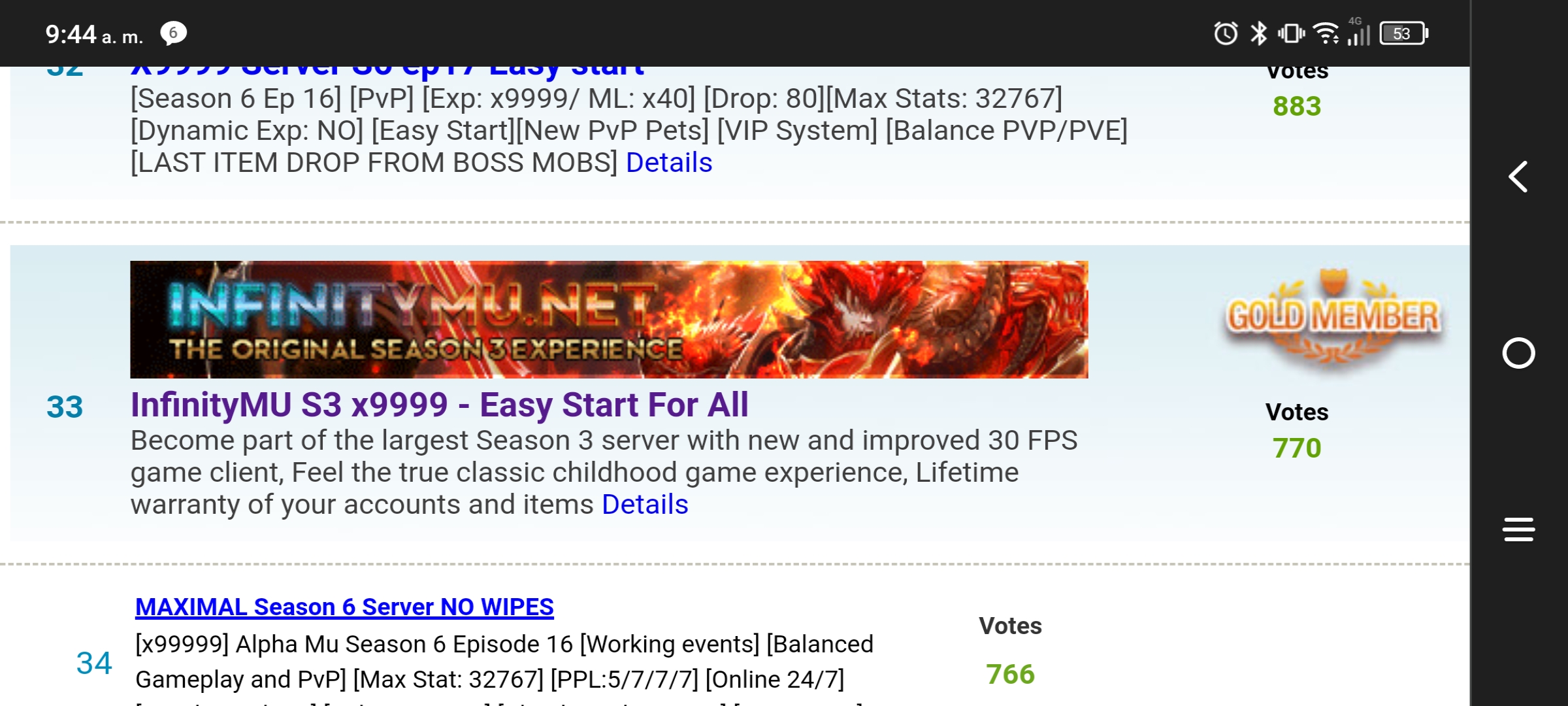This screenshot has height=706, width=1568.
Task: Tap the 766 vote count
Action: click(1010, 675)
